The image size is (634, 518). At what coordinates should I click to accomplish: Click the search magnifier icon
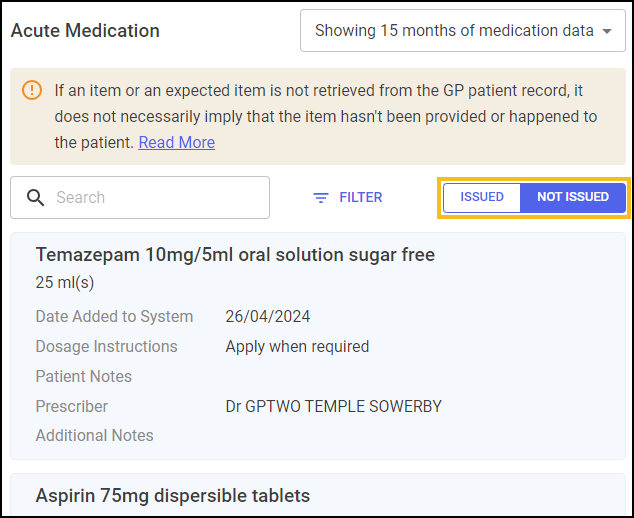pyautogui.click(x=35, y=198)
